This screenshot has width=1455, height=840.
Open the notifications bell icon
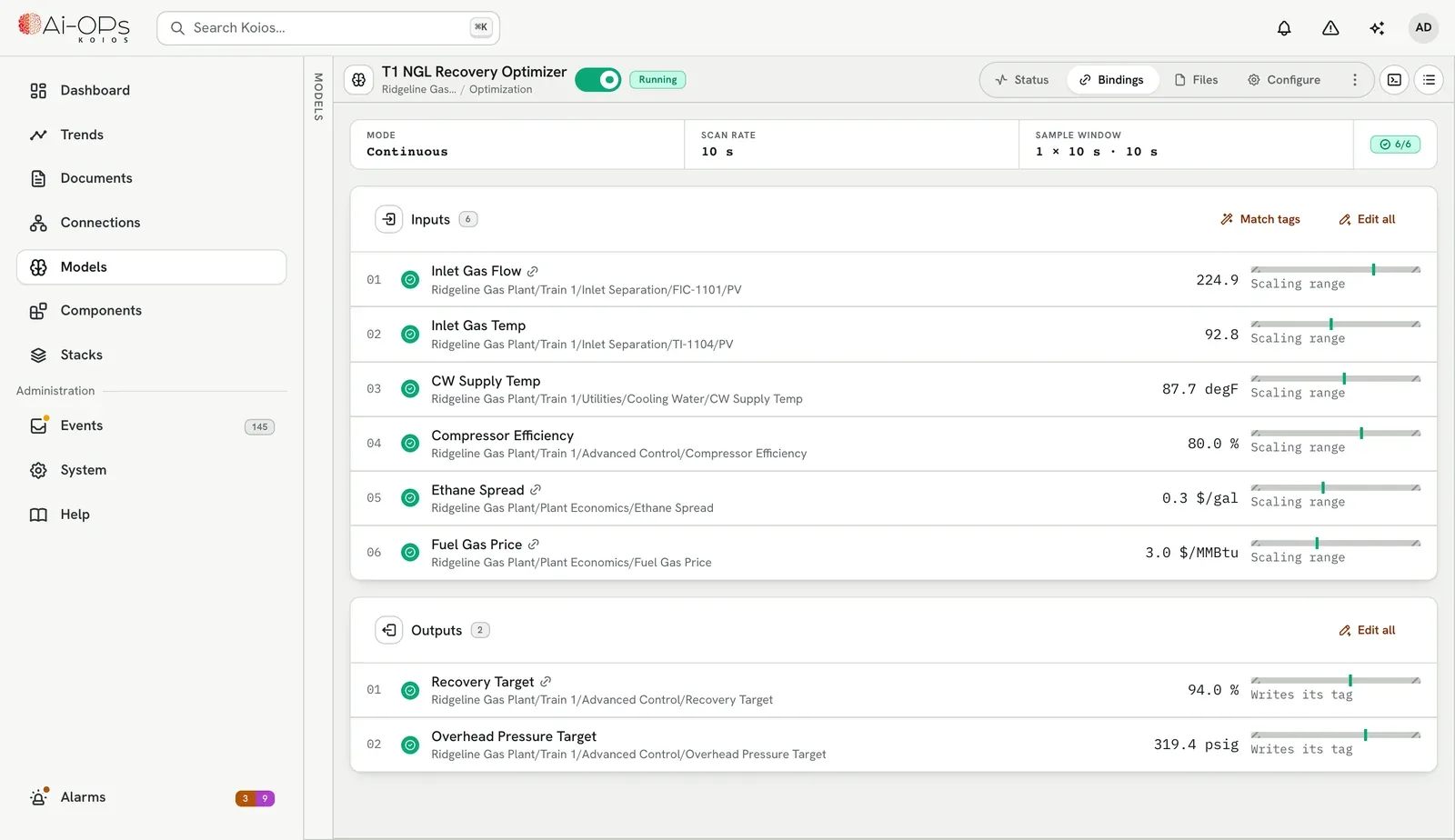point(1284,28)
